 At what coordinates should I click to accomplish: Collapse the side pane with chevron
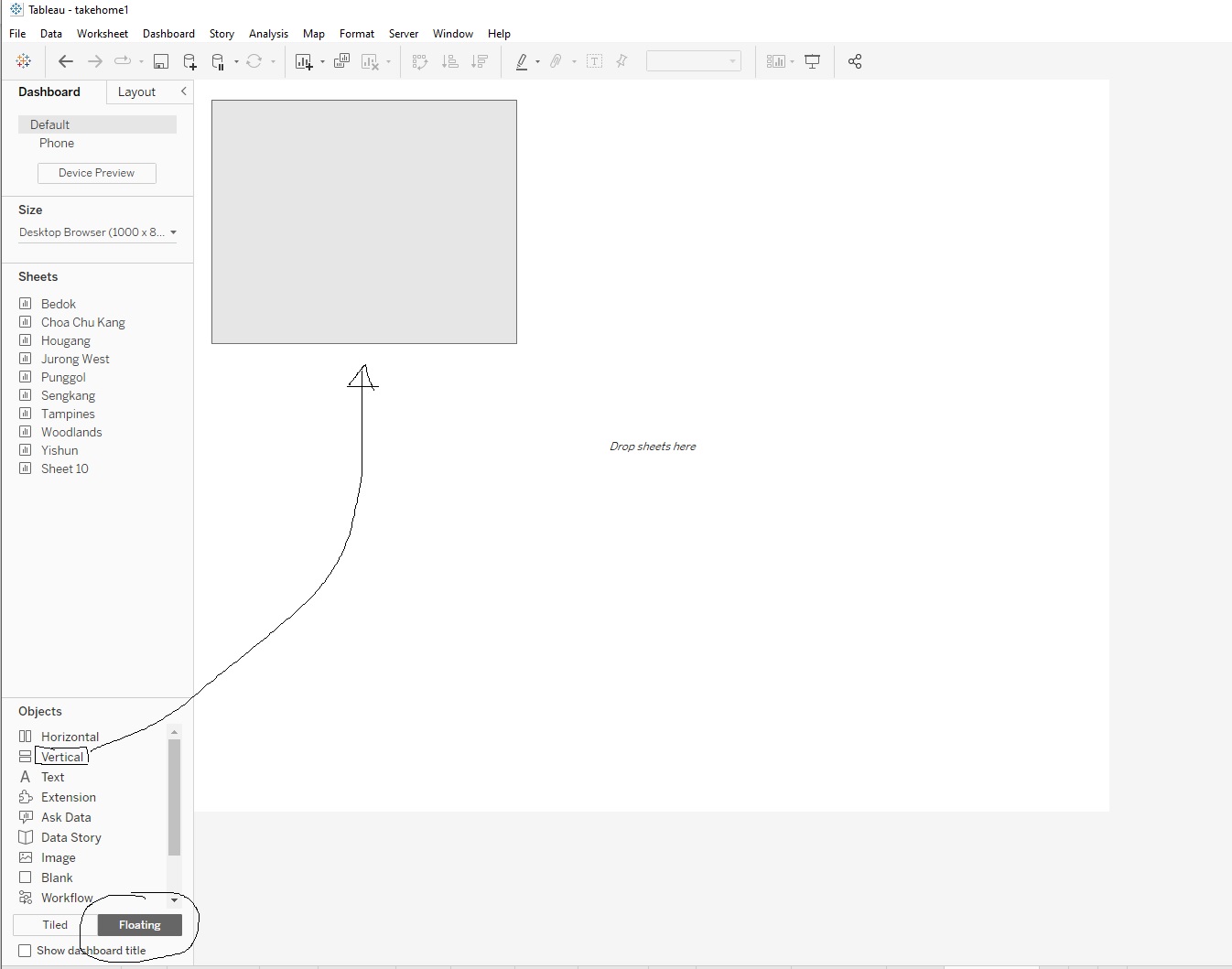[184, 92]
